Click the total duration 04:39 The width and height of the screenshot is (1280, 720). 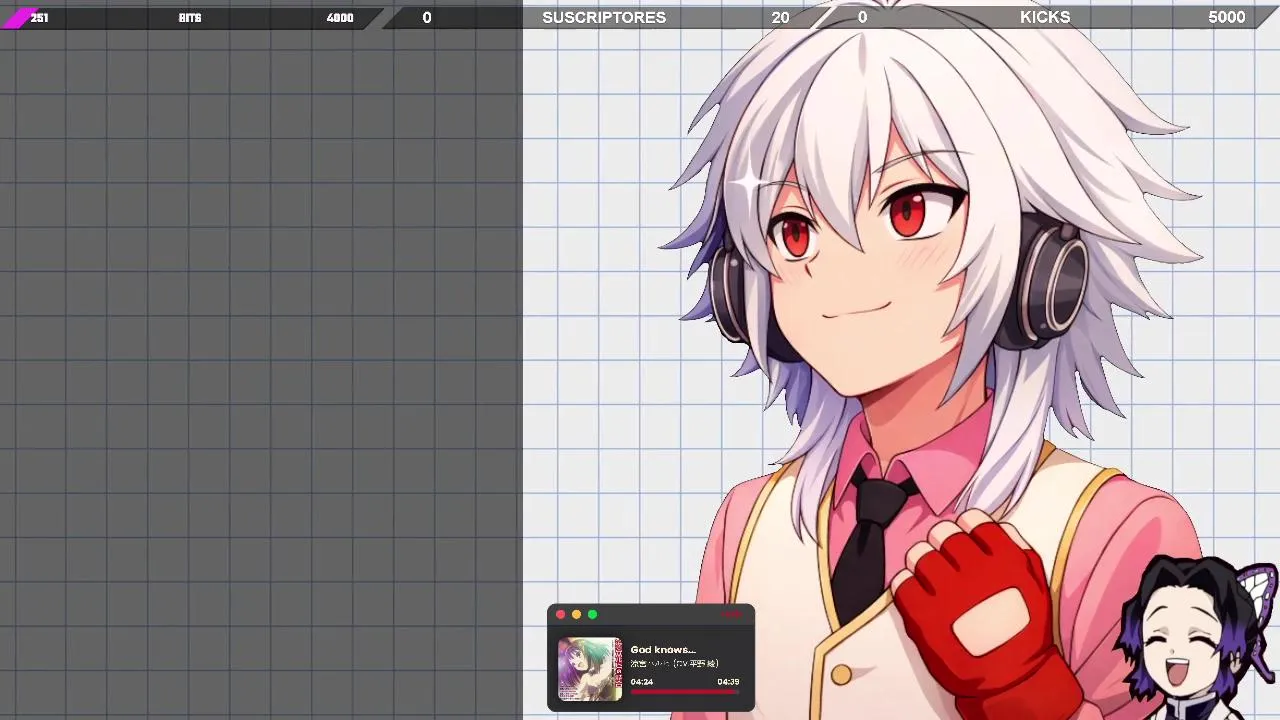[728, 682]
